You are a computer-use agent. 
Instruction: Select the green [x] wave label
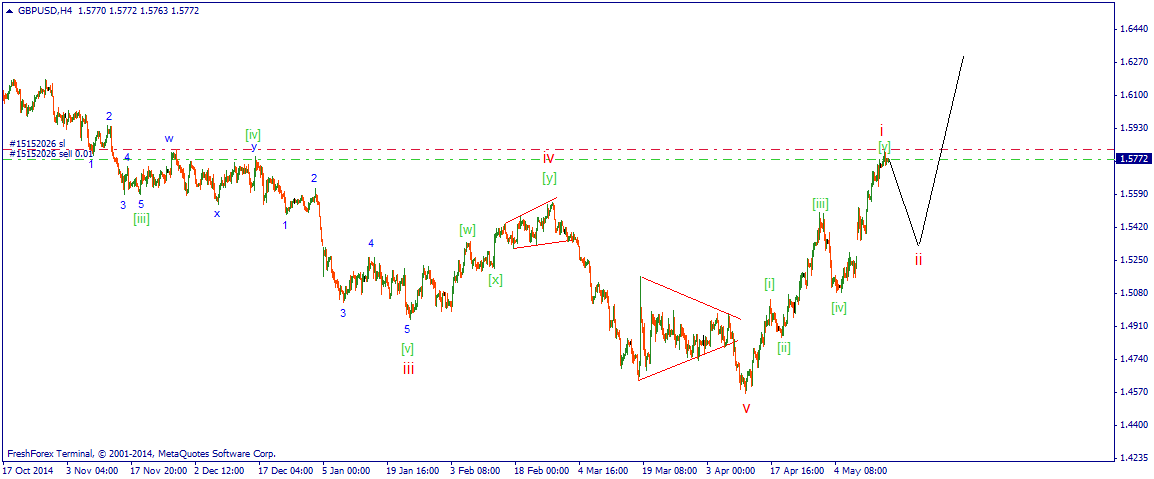pyautogui.click(x=495, y=279)
